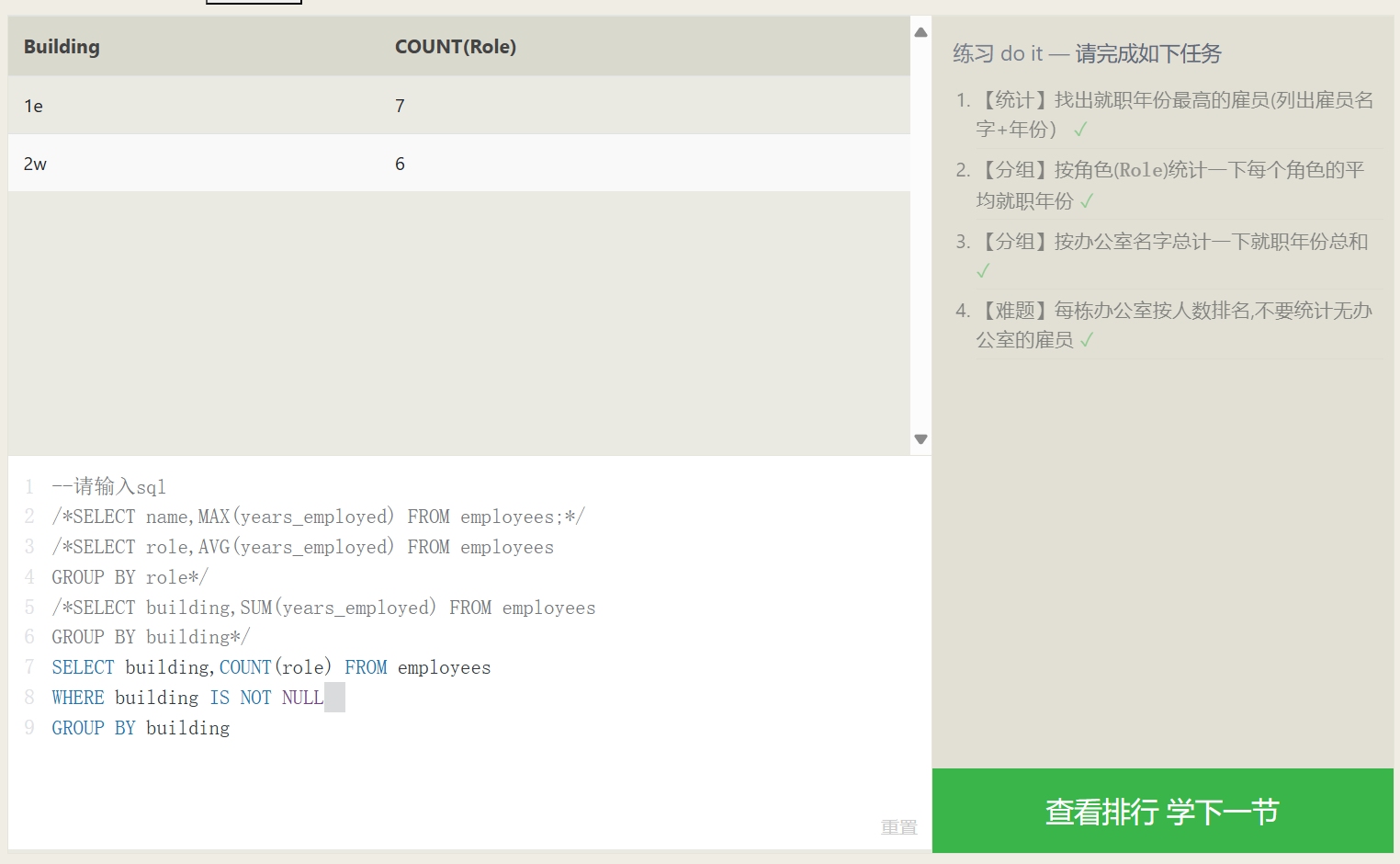Image resolution: width=1400 pixels, height=864 pixels.
Task: Place cursor on the GROUP BY building line 9
Action: click(141, 728)
